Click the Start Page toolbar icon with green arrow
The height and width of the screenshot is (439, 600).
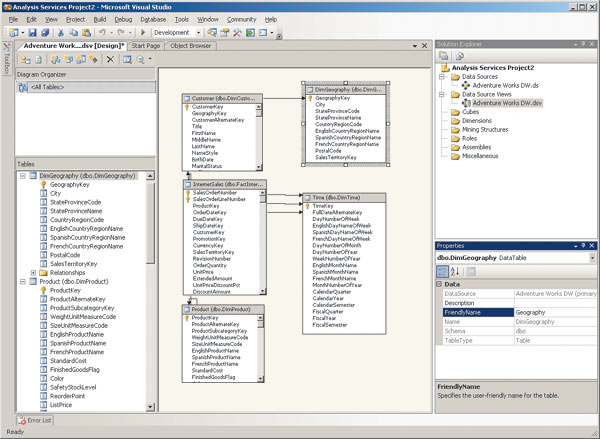[250, 33]
